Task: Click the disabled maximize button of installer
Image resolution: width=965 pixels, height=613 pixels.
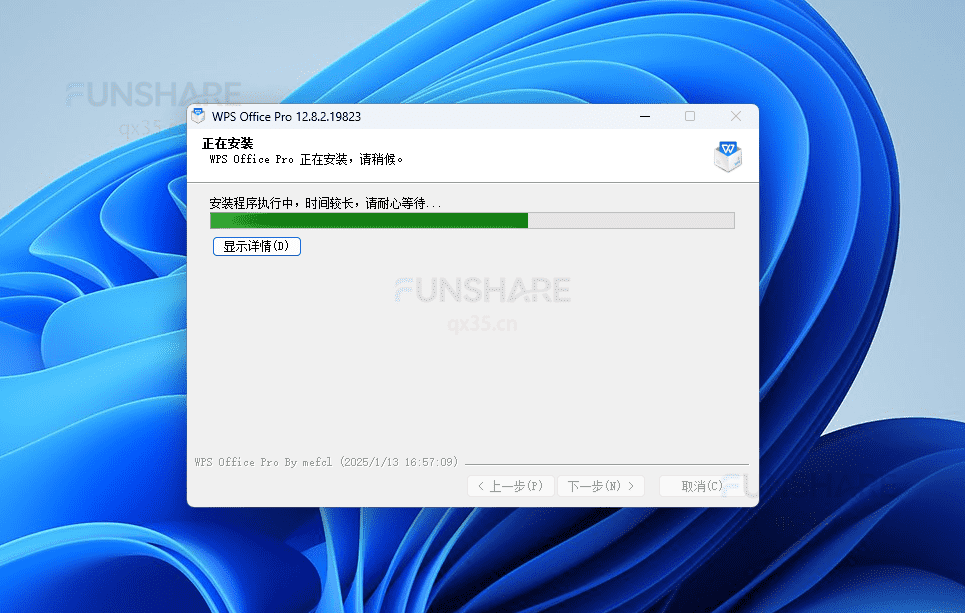Action: coord(690,116)
